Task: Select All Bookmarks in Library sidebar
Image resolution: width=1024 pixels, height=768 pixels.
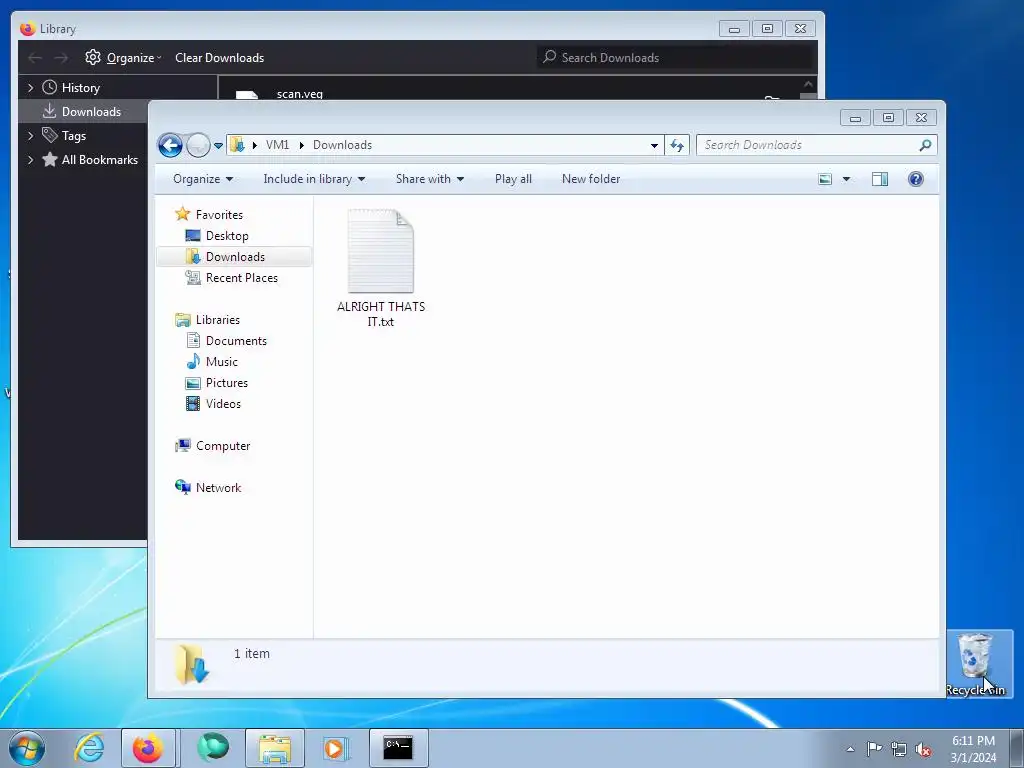Action: (99, 160)
